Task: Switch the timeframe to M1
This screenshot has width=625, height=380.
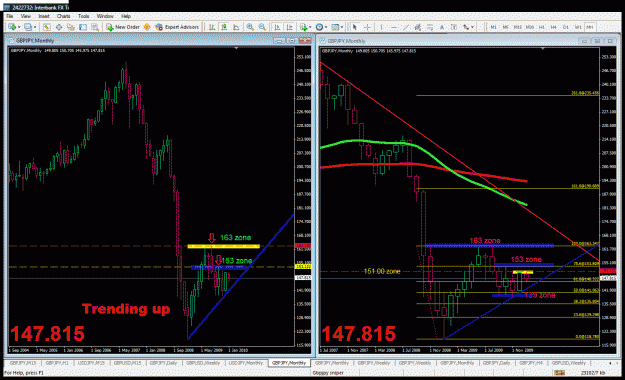Action: click(493, 27)
